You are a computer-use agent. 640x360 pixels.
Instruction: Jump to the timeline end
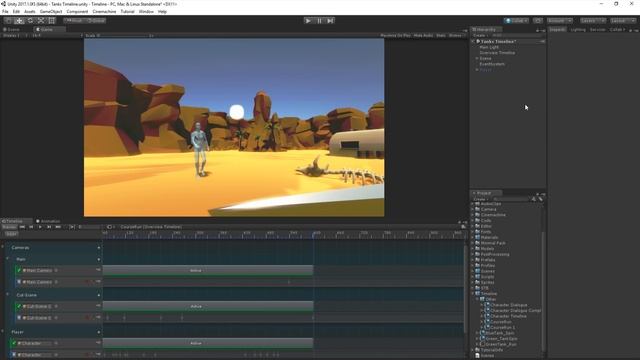point(58,227)
